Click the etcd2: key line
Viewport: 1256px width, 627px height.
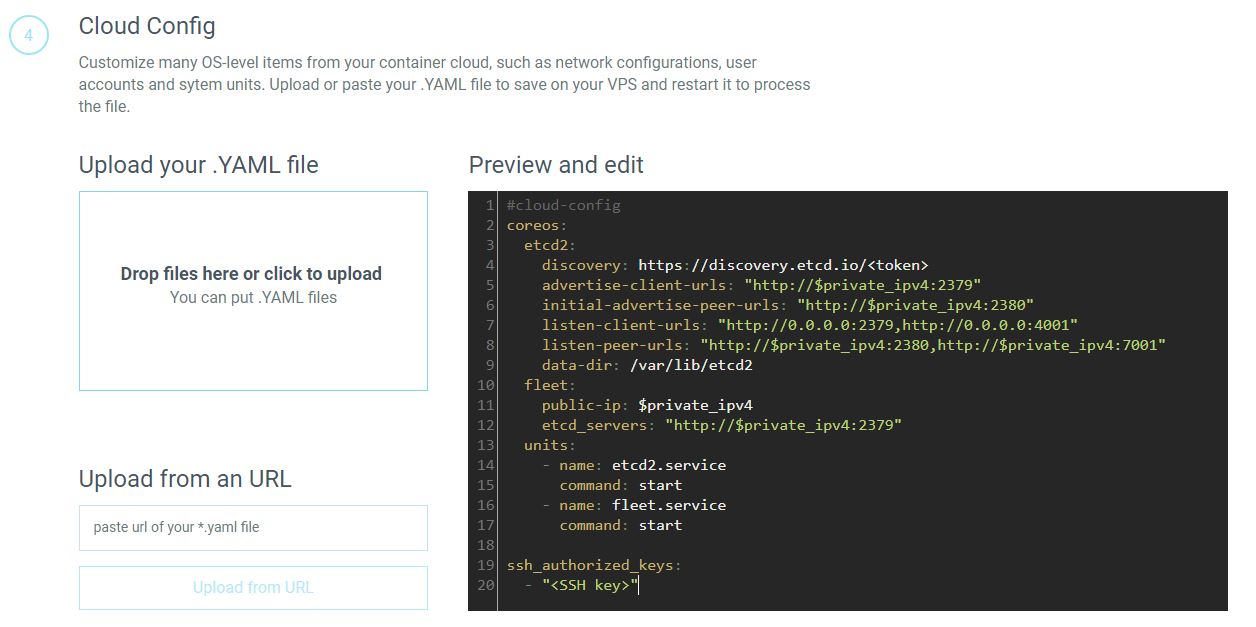pyautogui.click(x=550, y=245)
